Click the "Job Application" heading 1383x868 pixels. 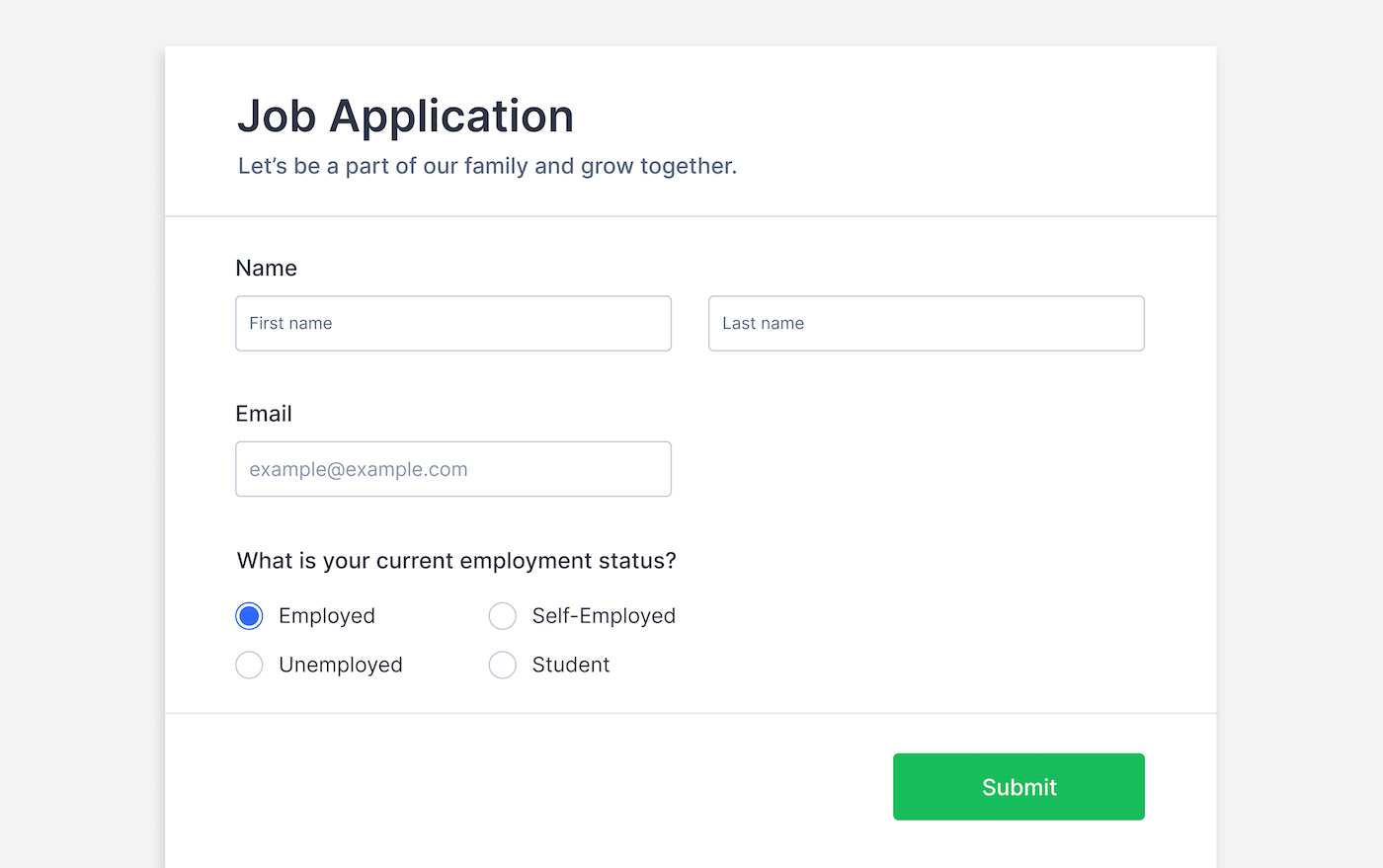coord(405,117)
